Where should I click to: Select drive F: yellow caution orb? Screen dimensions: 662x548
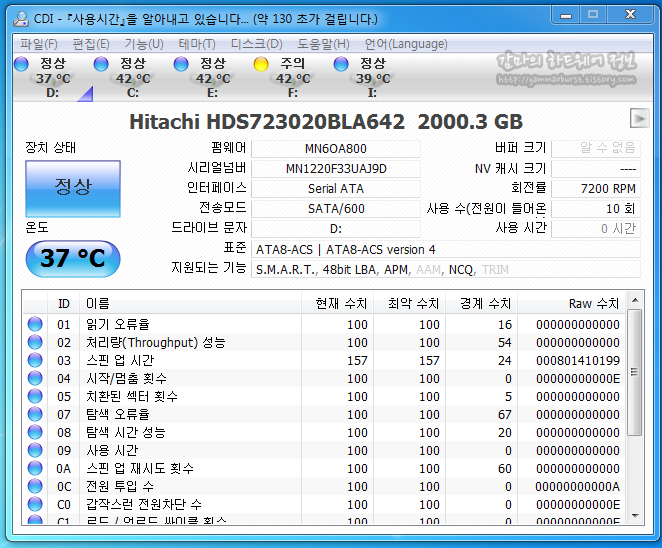pos(261,64)
